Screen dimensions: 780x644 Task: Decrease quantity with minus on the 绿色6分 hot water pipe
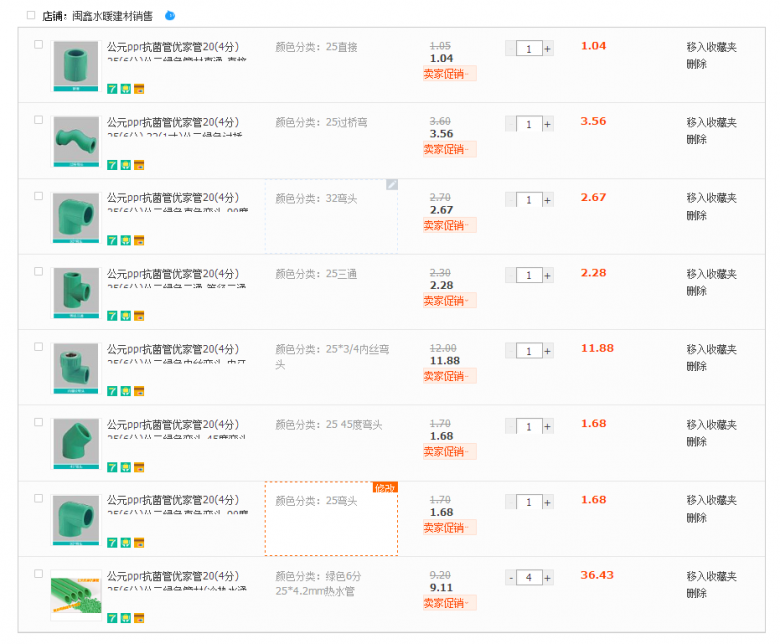point(510,577)
